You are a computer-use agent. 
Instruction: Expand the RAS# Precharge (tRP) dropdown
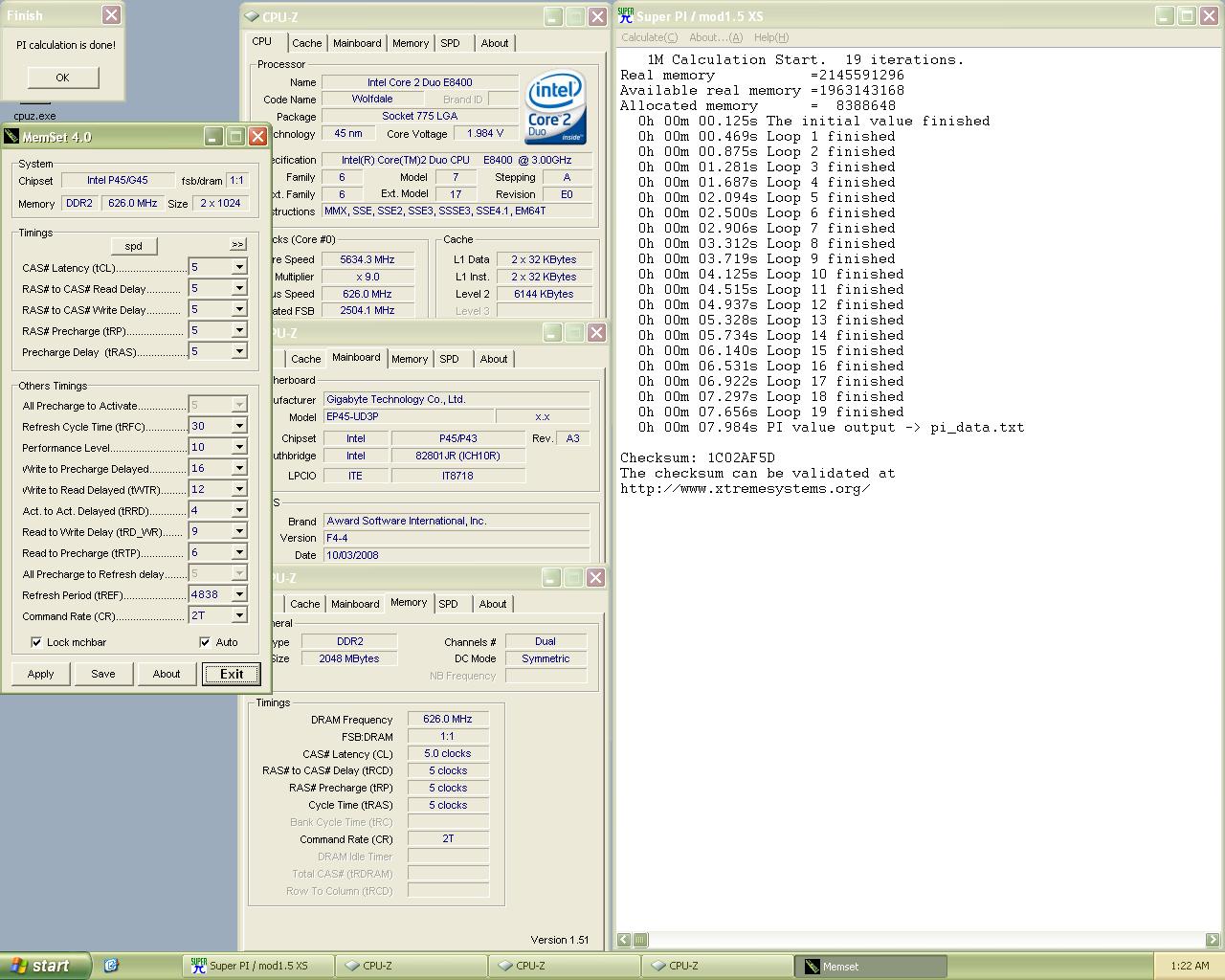click(x=239, y=330)
